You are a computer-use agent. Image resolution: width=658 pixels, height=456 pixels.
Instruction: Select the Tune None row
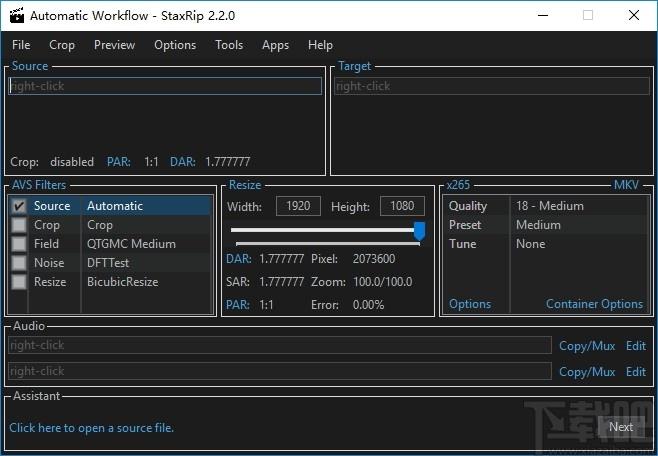[546, 244]
